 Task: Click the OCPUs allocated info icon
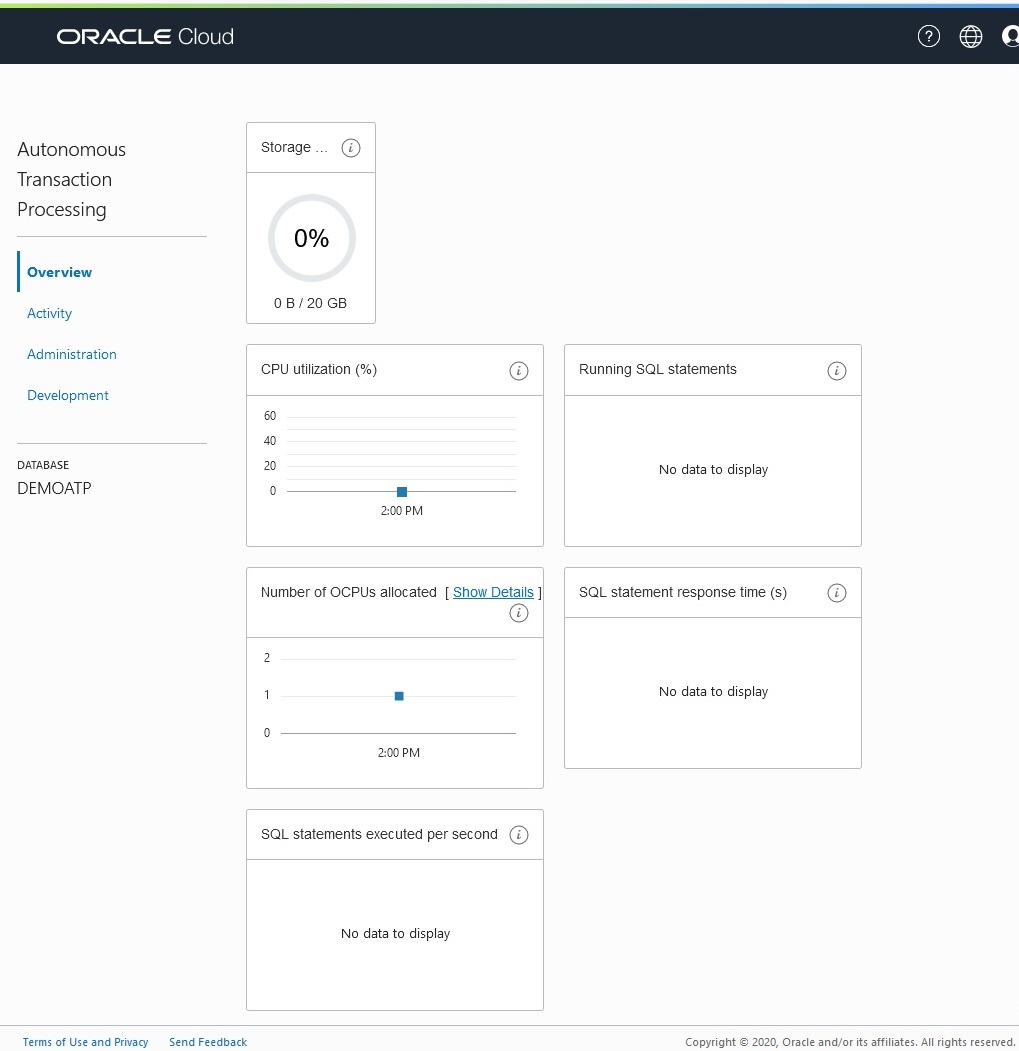point(519,613)
